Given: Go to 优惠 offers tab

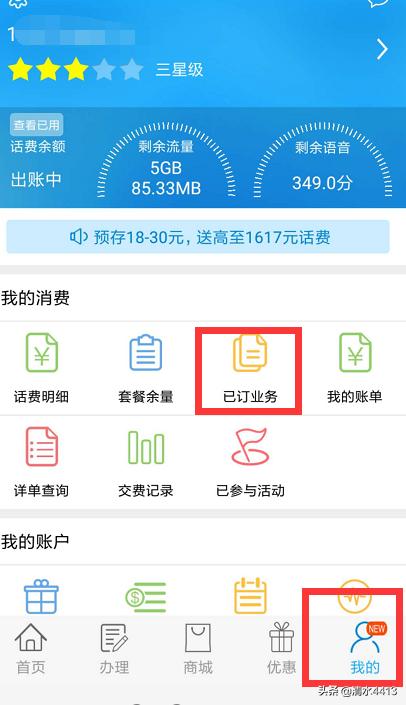Looking at the screenshot, I should [x=281, y=649].
